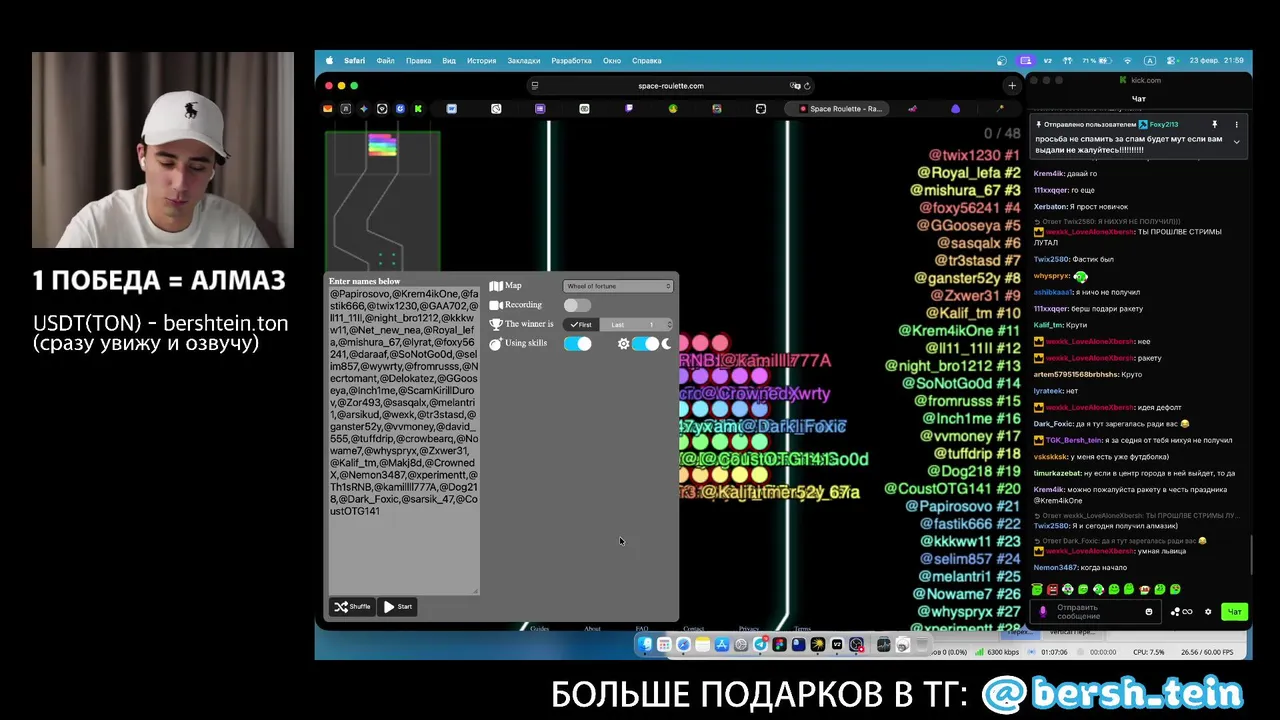Viewport: 1280px width, 720px height.
Task: Click the Recording camera icon
Action: tap(495, 305)
